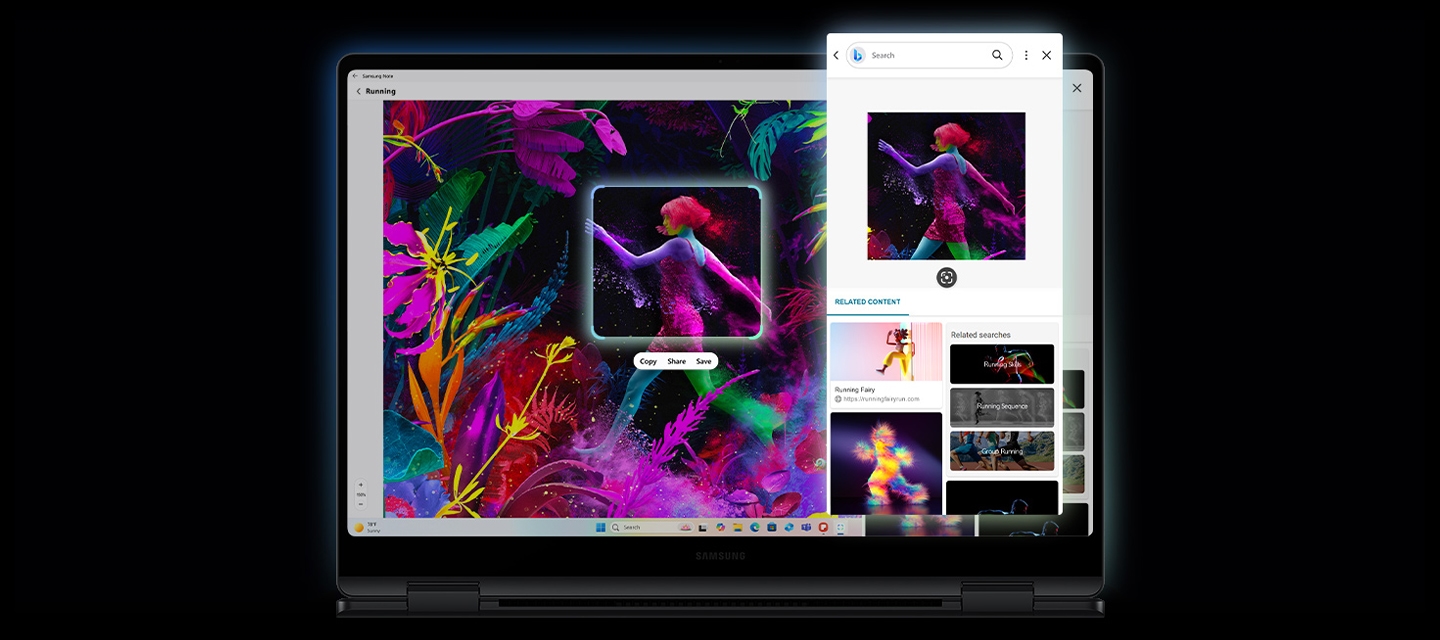
Task: Click the glowing selected runner crop
Action: 676,262
